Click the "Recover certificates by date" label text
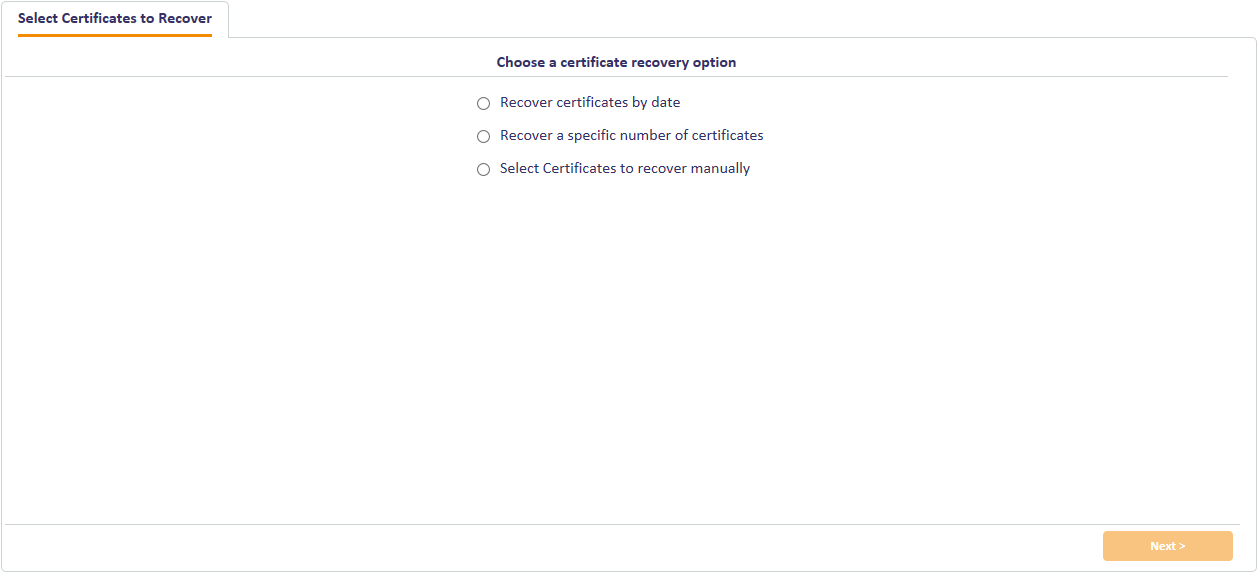Viewport: 1258px width, 573px height. coord(590,102)
